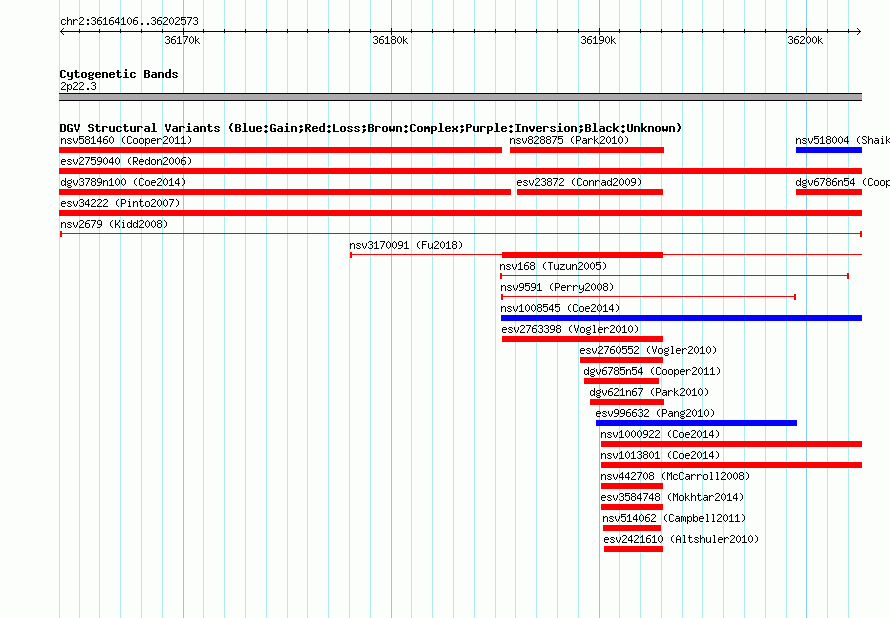Click dgv3789n100 (Coe2014) label
Image resolution: width=890 pixels, height=618 pixels.
[123, 182]
